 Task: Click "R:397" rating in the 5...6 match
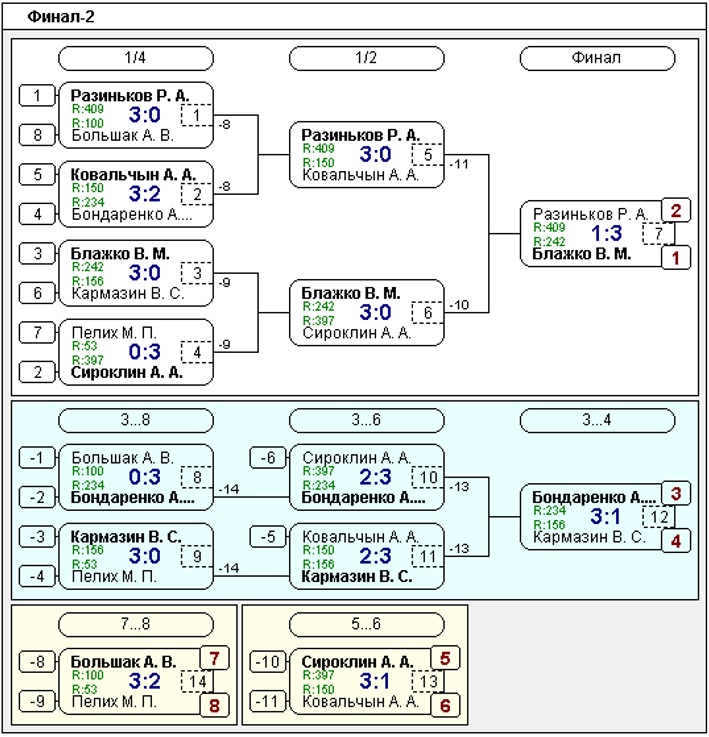[318, 675]
